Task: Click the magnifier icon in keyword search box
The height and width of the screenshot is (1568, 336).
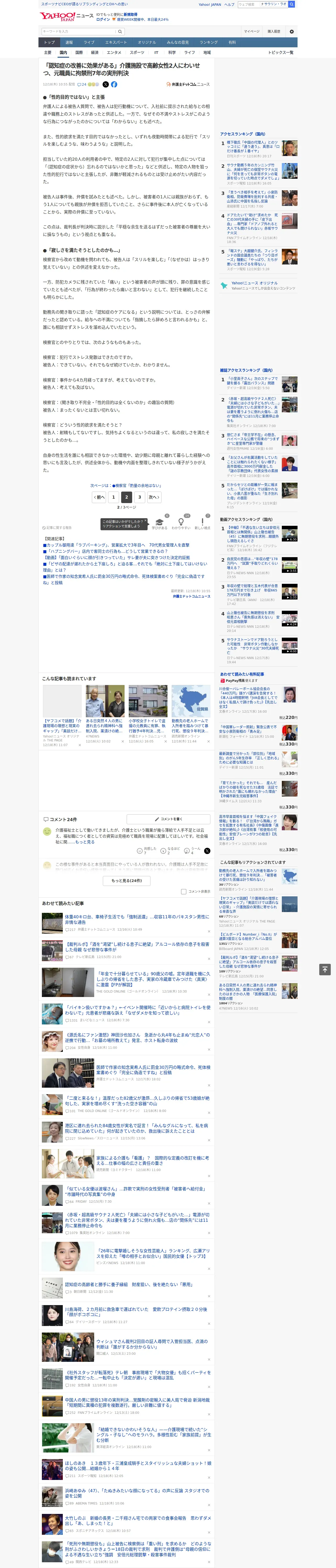Action: [x=120, y=31]
